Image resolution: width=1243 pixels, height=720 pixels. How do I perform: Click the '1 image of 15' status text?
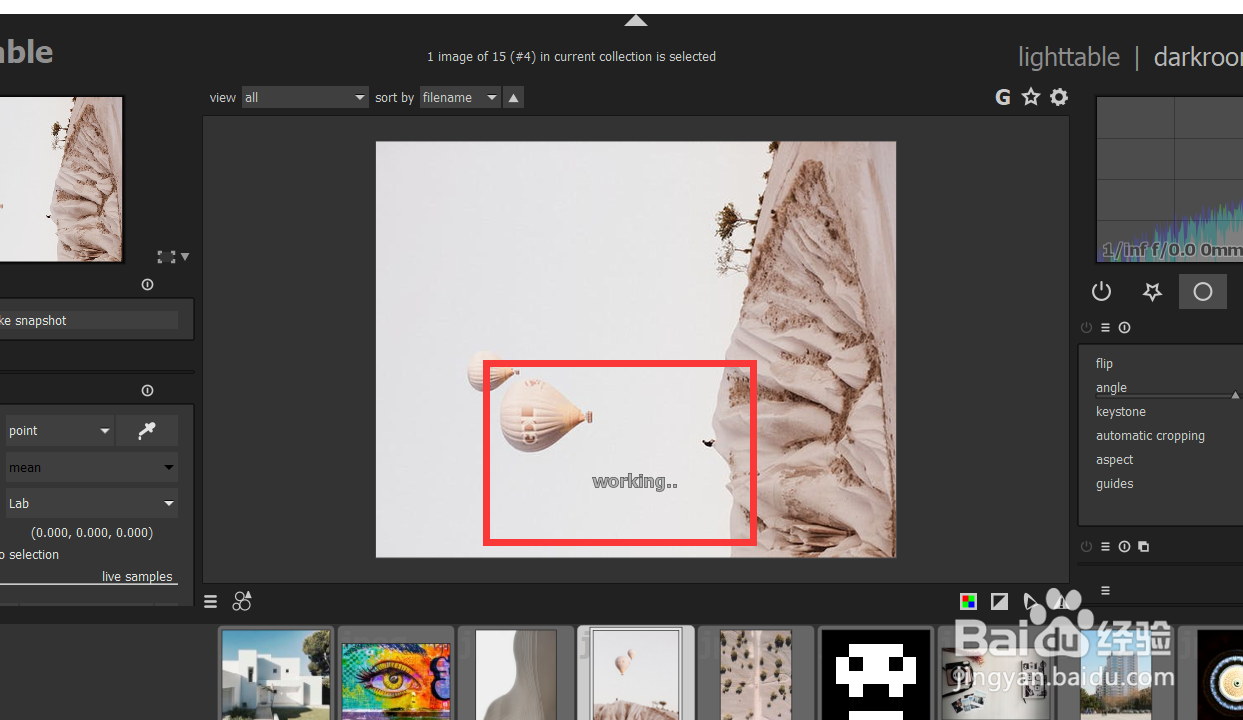[571, 57]
